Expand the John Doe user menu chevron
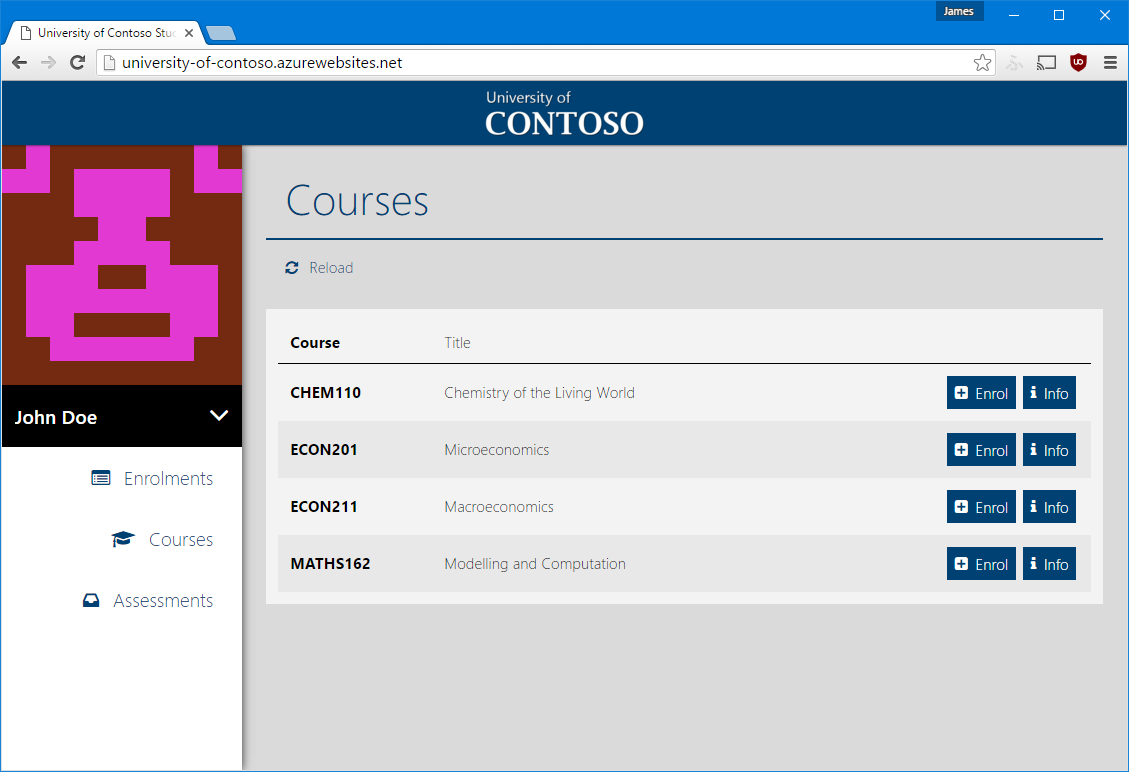 click(219, 416)
